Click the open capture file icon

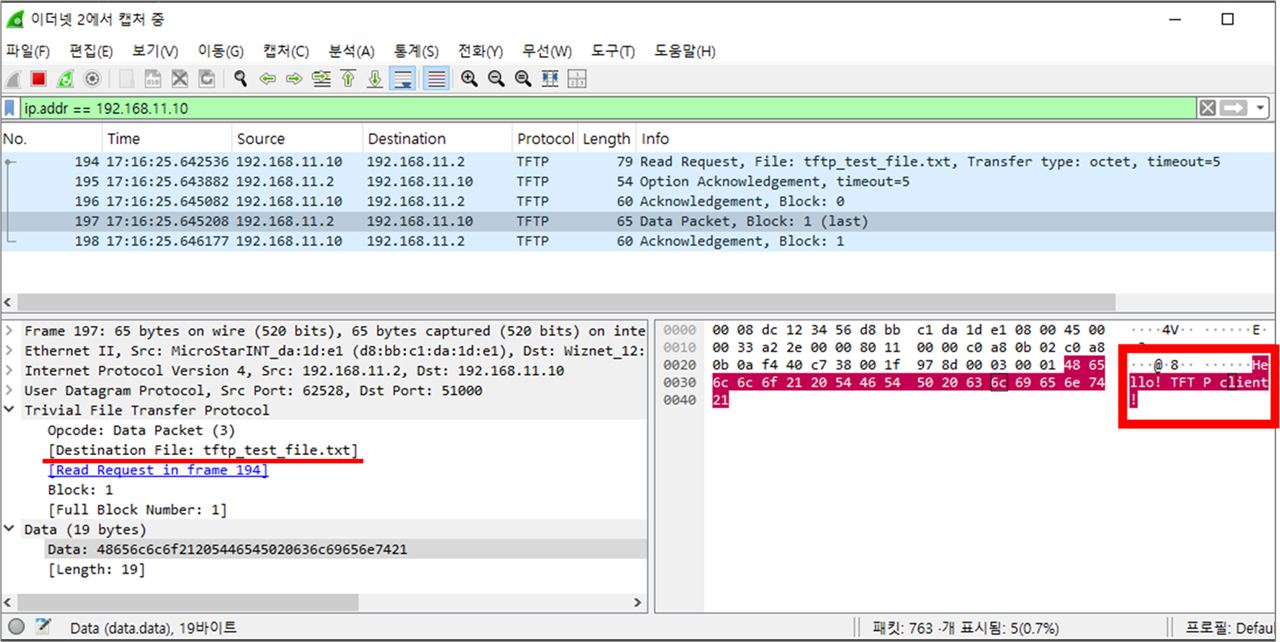[x=127, y=79]
